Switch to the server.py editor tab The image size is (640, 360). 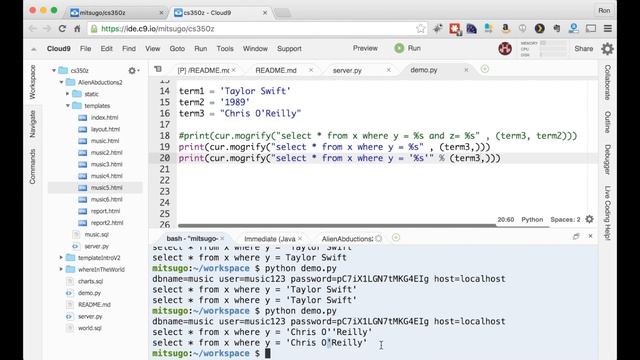tap(347, 71)
